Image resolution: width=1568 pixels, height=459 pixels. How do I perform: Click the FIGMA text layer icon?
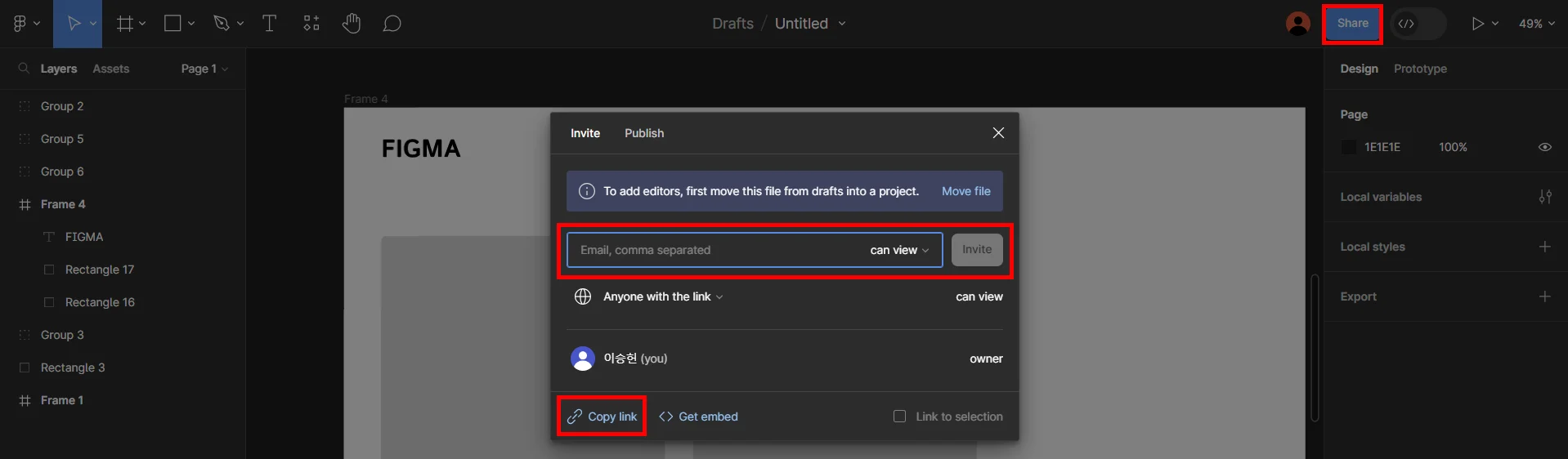(49, 237)
